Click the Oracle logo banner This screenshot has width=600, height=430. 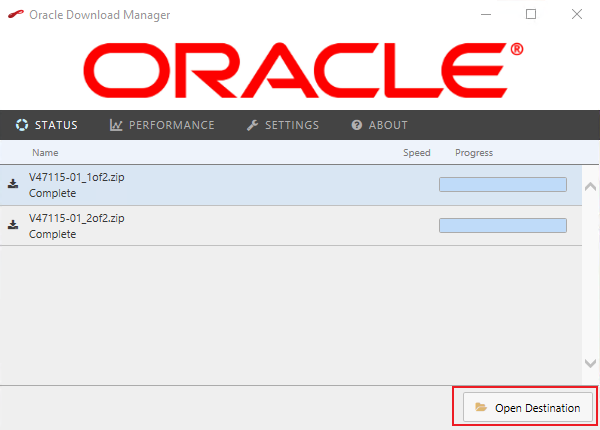303,70
